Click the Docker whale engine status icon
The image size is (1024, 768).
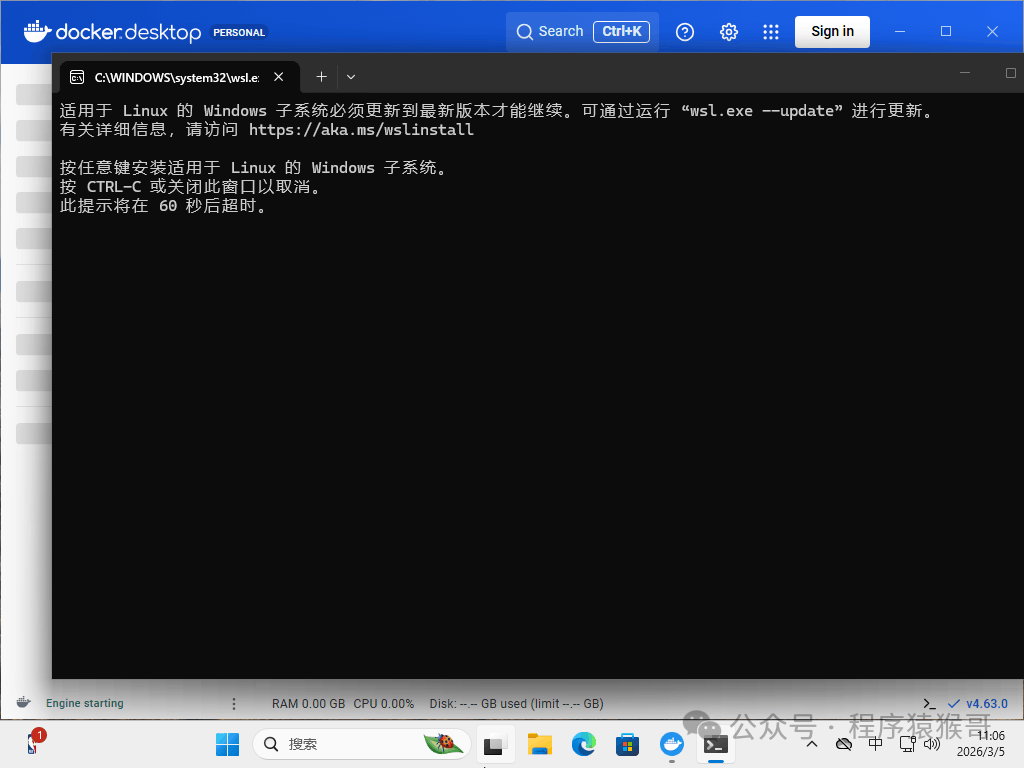tap(24, 703)
